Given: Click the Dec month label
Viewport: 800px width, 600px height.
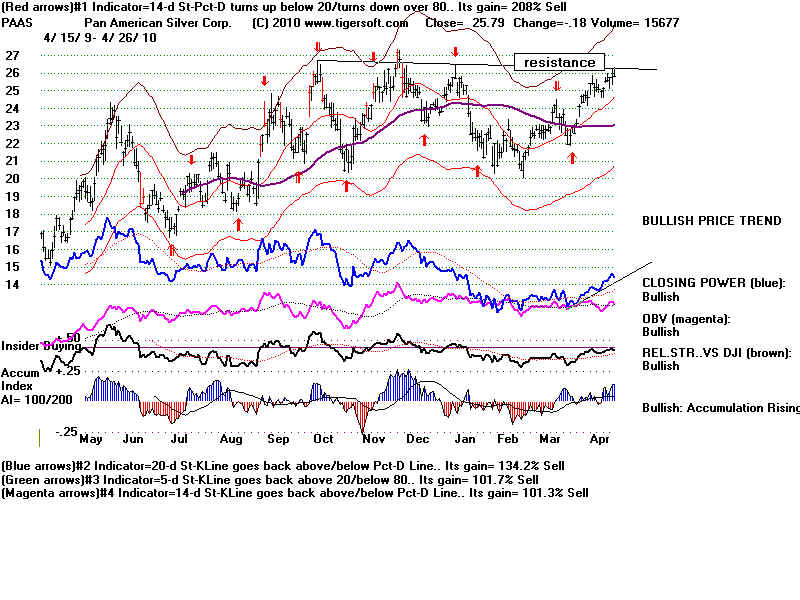Looking at the screenshot, I should [x=418, y=439].
